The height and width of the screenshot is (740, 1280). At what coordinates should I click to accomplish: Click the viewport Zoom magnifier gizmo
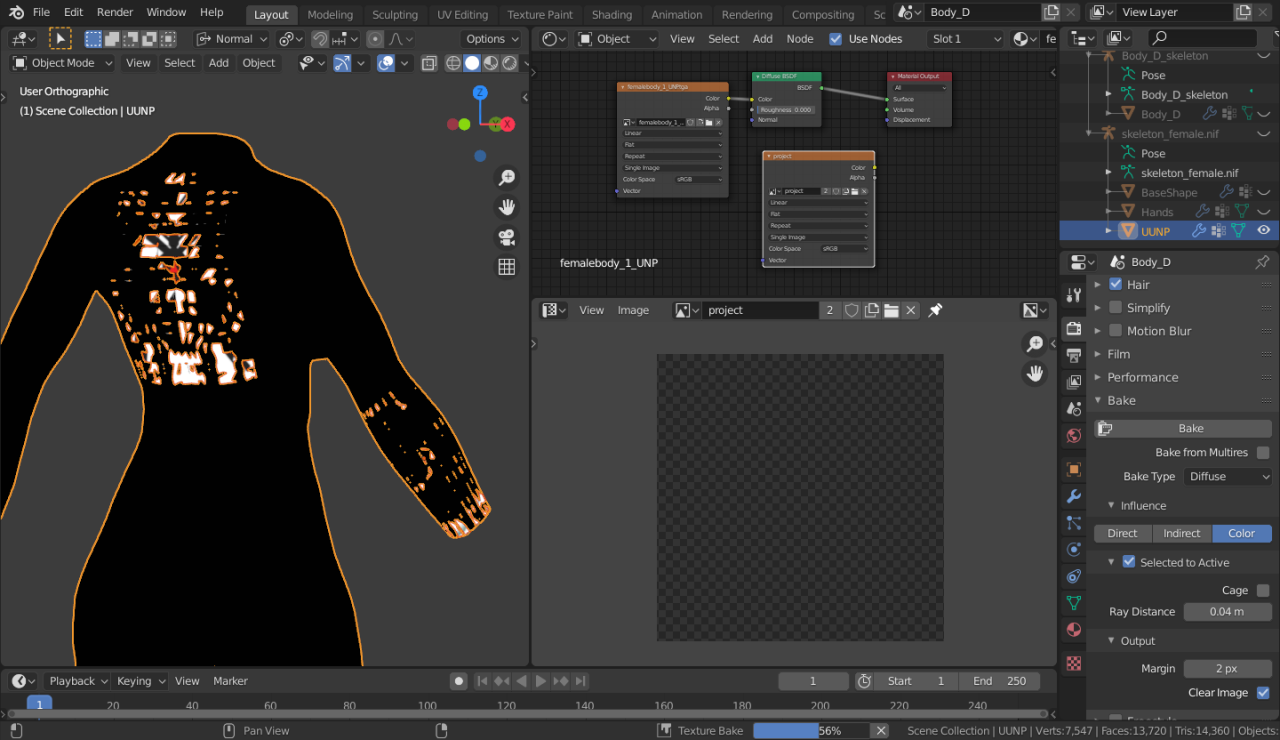(x=507, y=177)
